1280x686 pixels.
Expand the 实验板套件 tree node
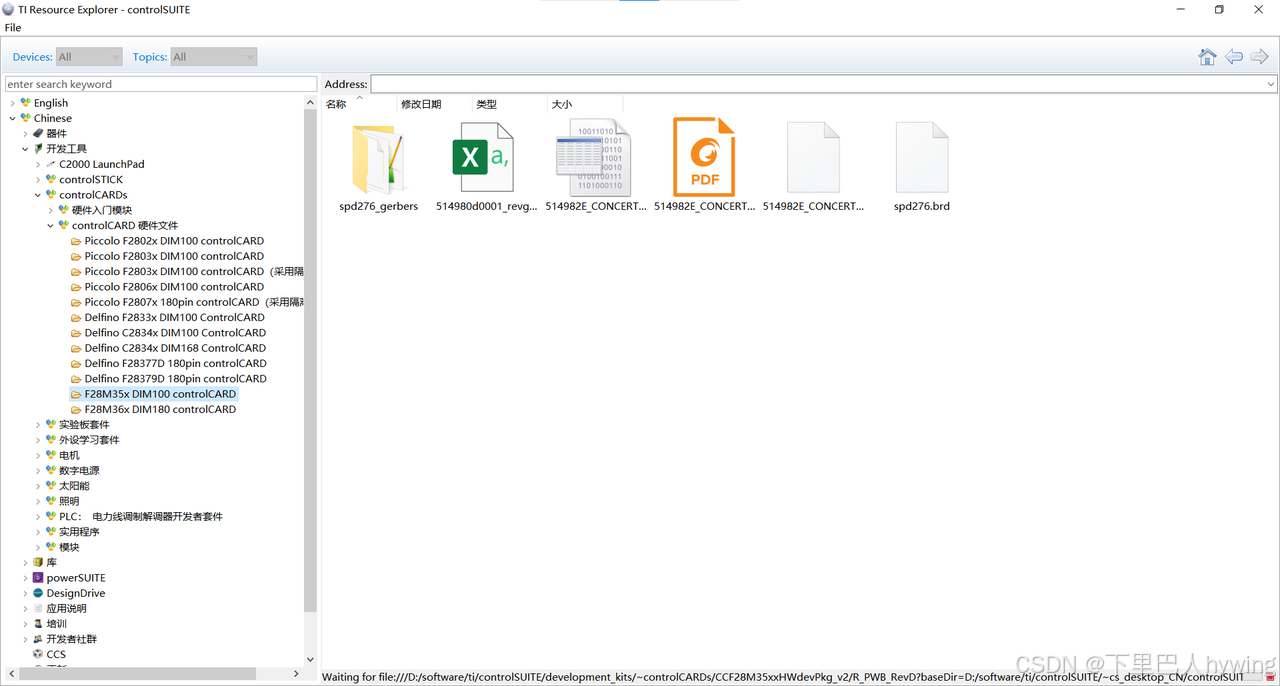coord(38,424)
